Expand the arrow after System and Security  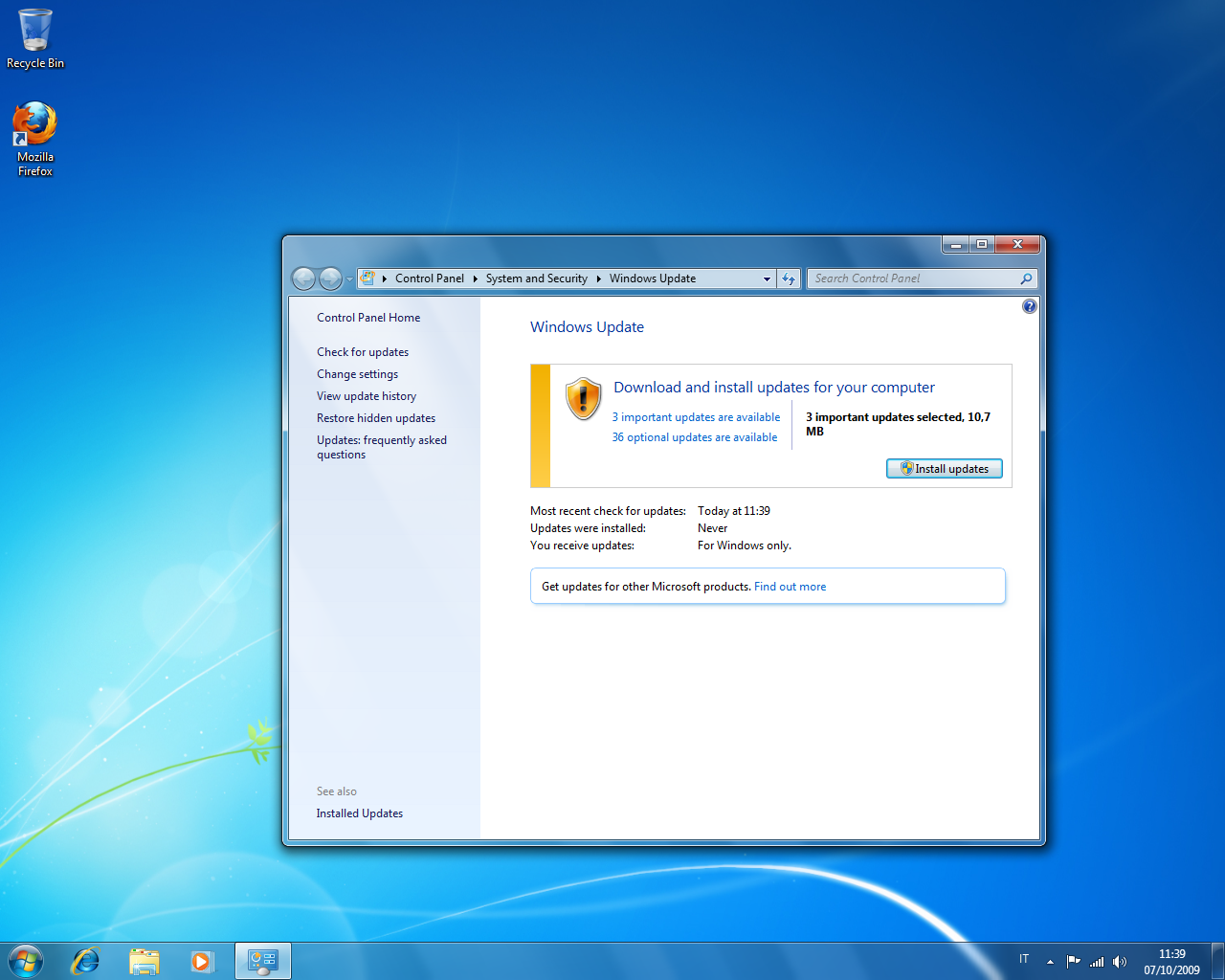[598, 278]
